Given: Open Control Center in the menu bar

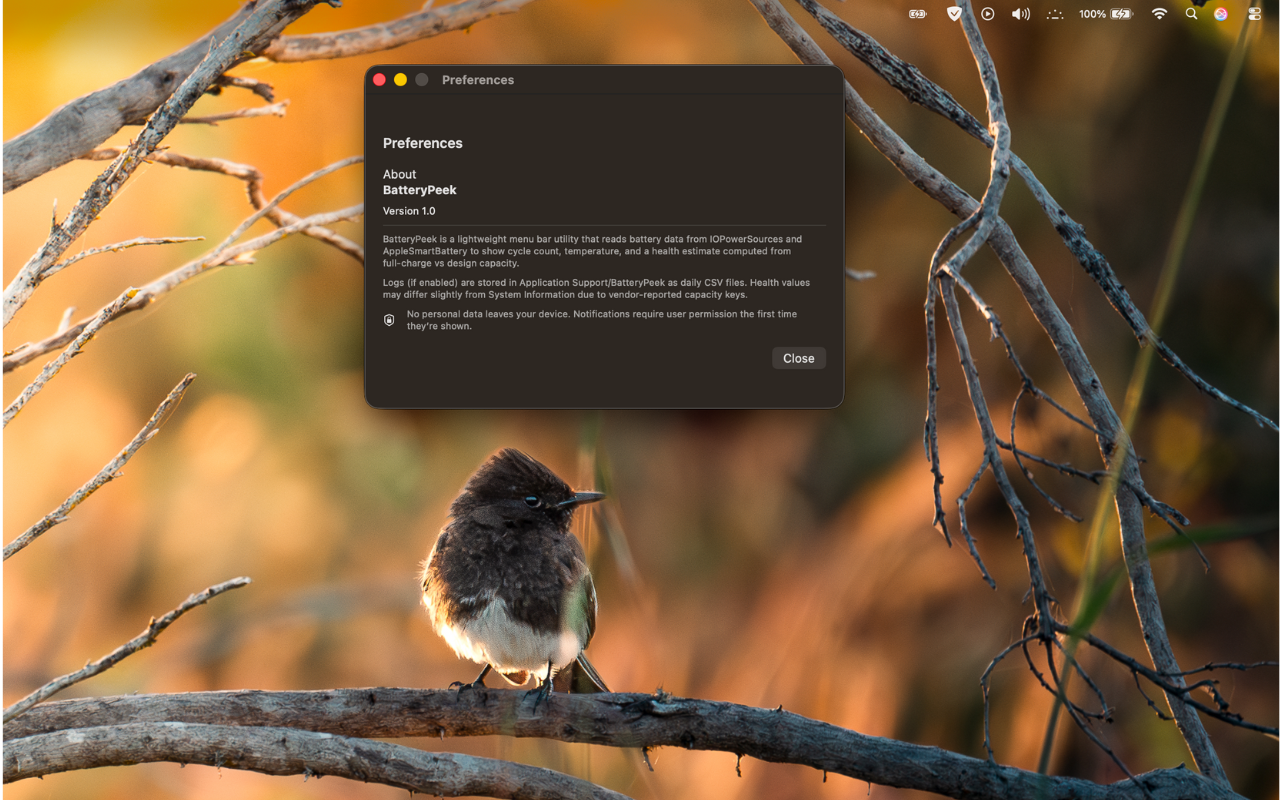Looking at the screenshot, I should [x=1253, y=14].
